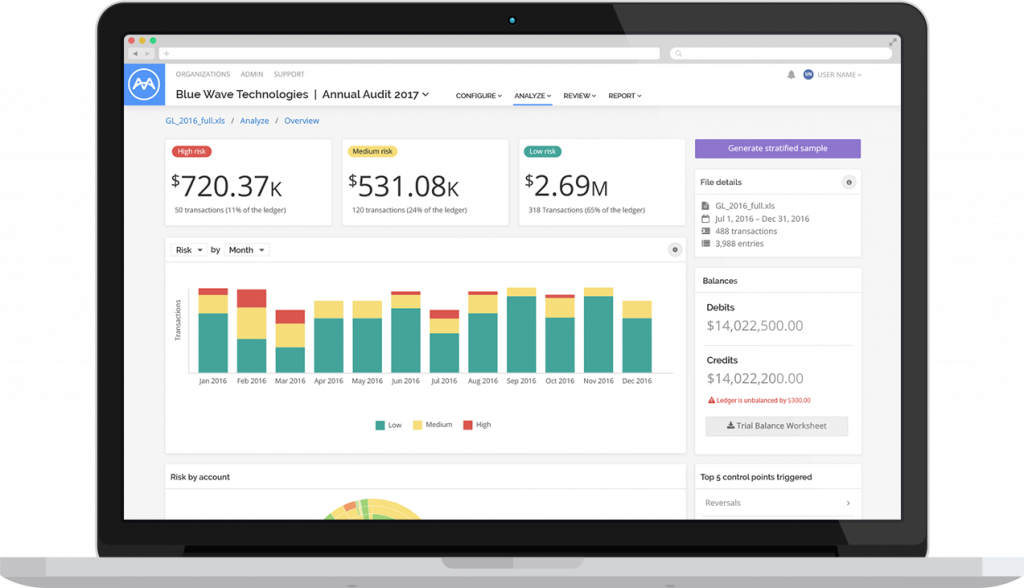This screenshot has height=588, width=1024.
Task: Toggle Low series in chart legend
Action: 389,425
